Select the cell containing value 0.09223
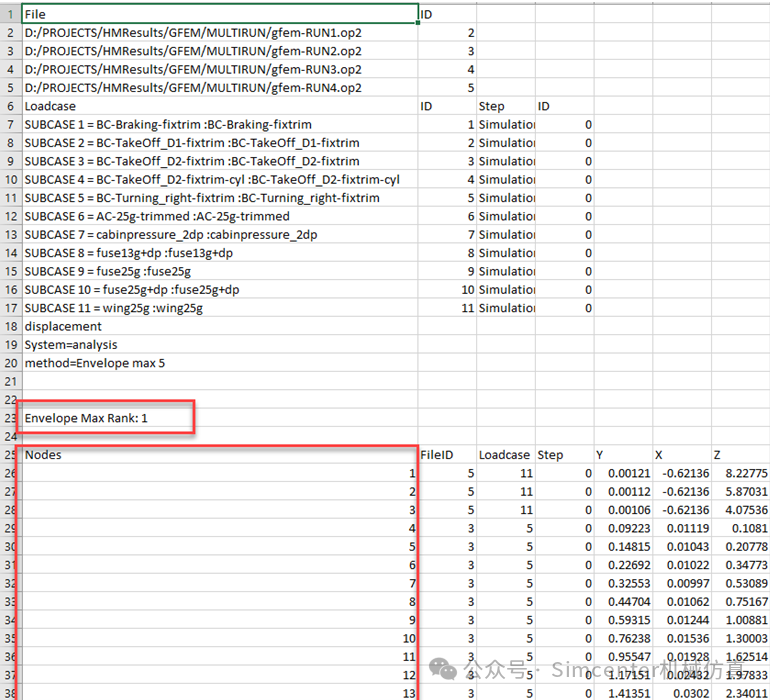 coord(625,528)
